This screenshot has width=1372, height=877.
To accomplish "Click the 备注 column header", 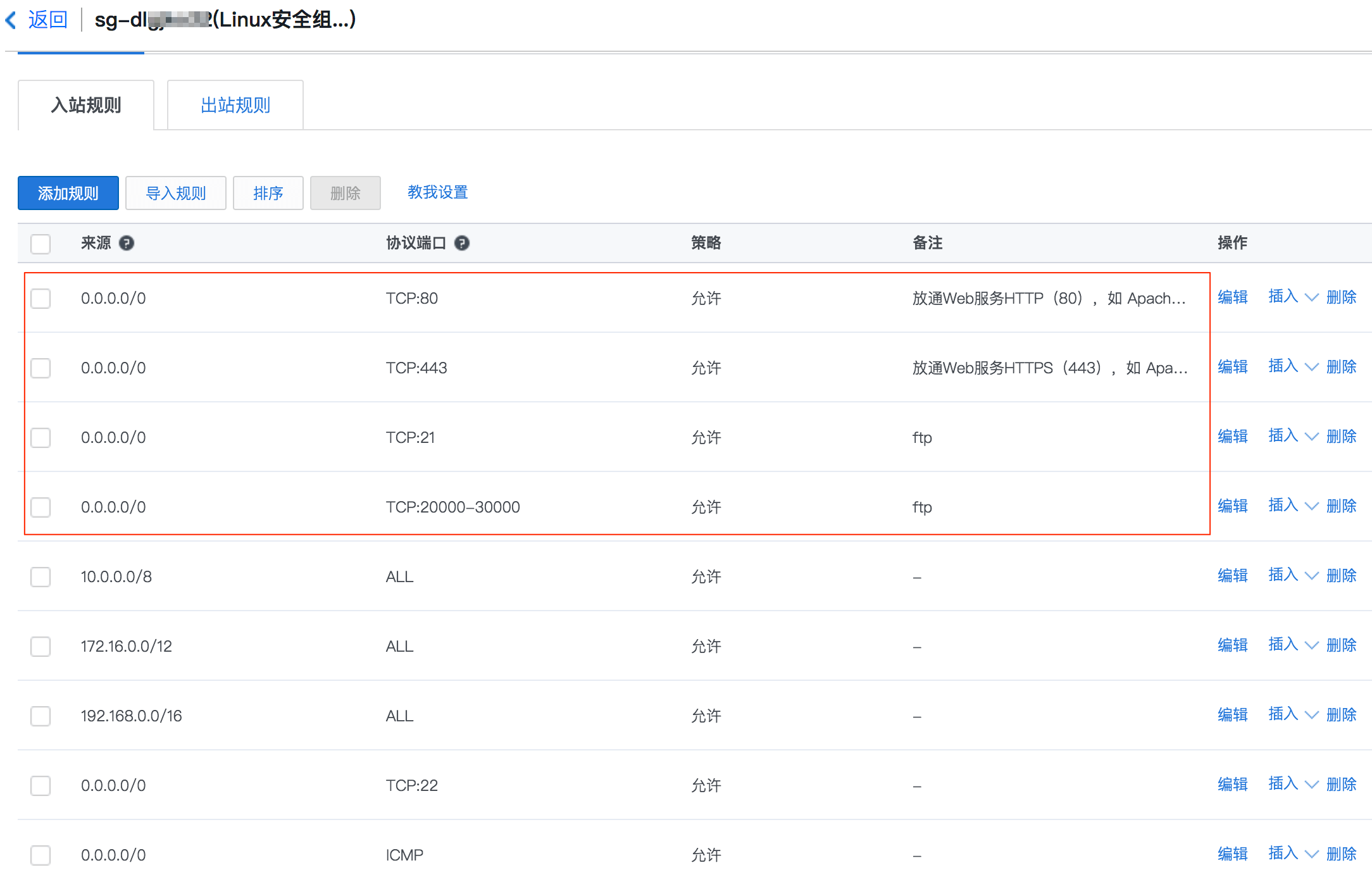I will tap(928, 243).
